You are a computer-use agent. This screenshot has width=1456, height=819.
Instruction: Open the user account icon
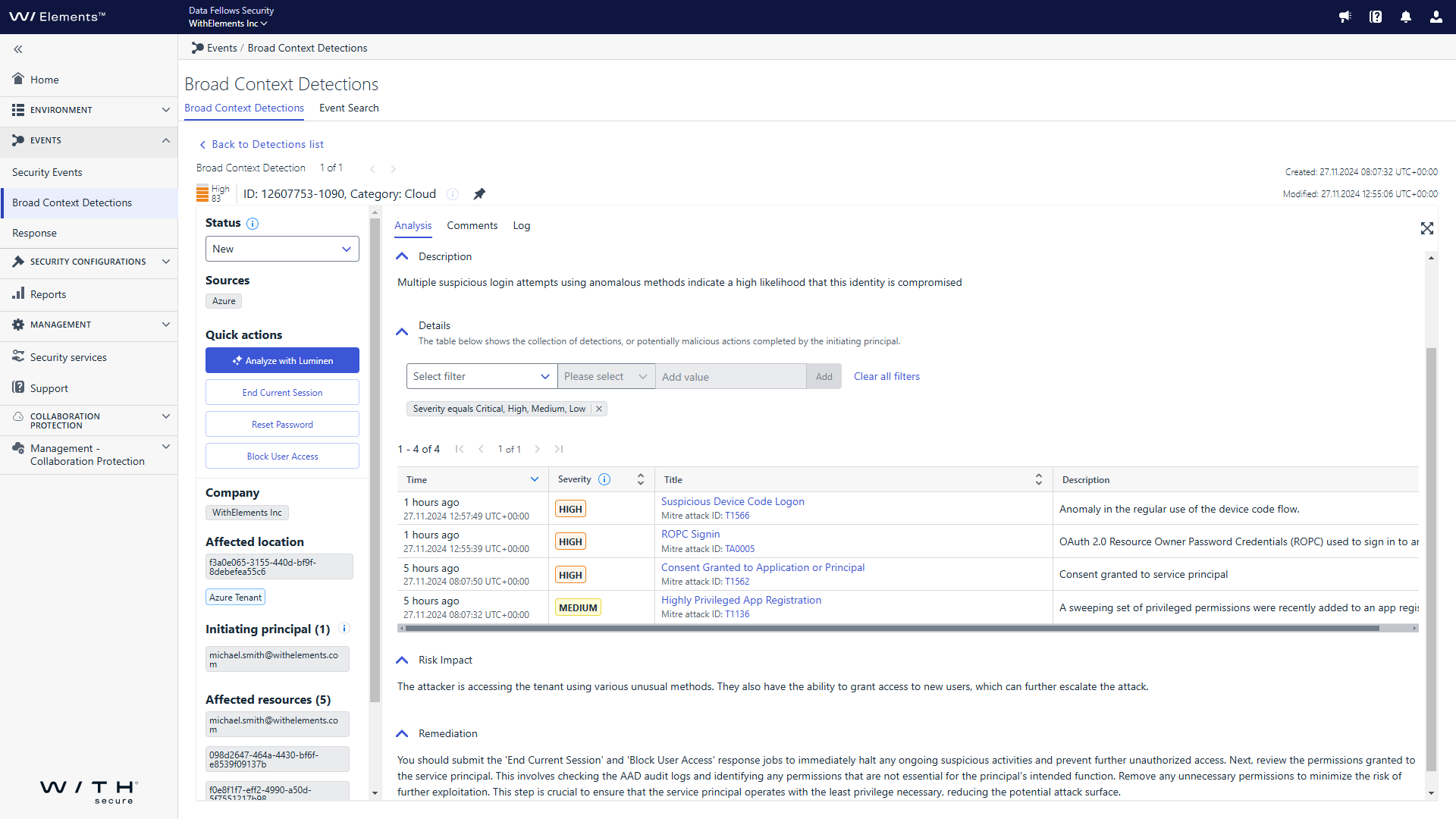[x=1436, y=17]
